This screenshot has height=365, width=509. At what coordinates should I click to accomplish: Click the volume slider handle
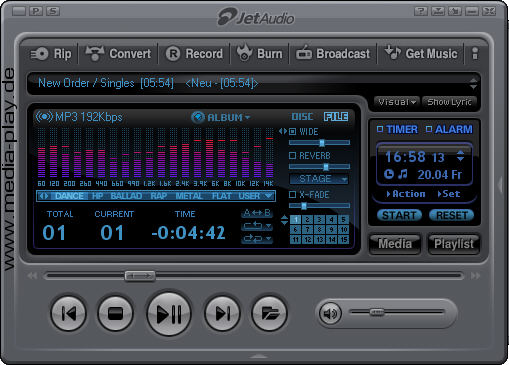[377, 312]
